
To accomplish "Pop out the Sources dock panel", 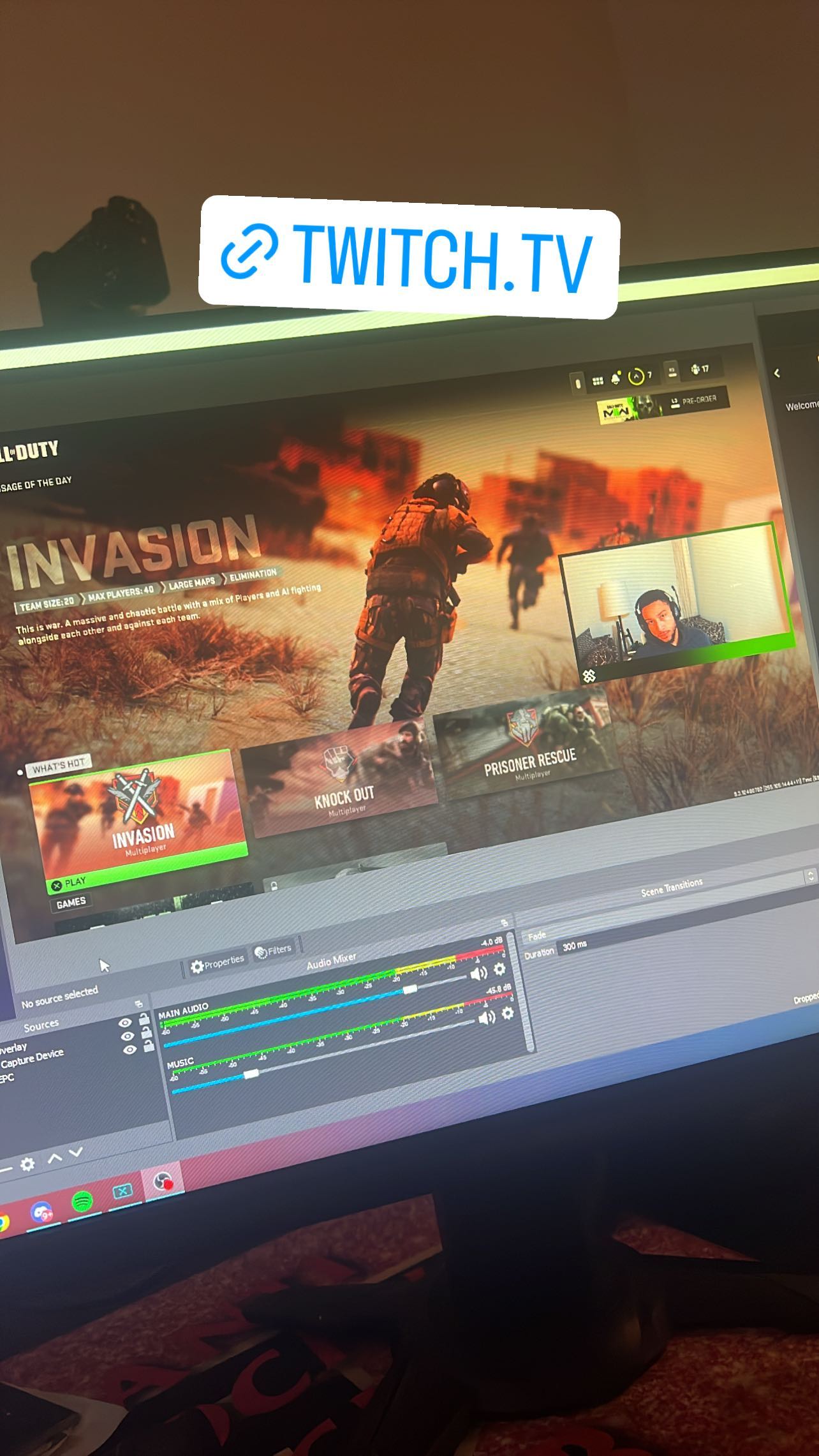I will tap(139, 1004).
